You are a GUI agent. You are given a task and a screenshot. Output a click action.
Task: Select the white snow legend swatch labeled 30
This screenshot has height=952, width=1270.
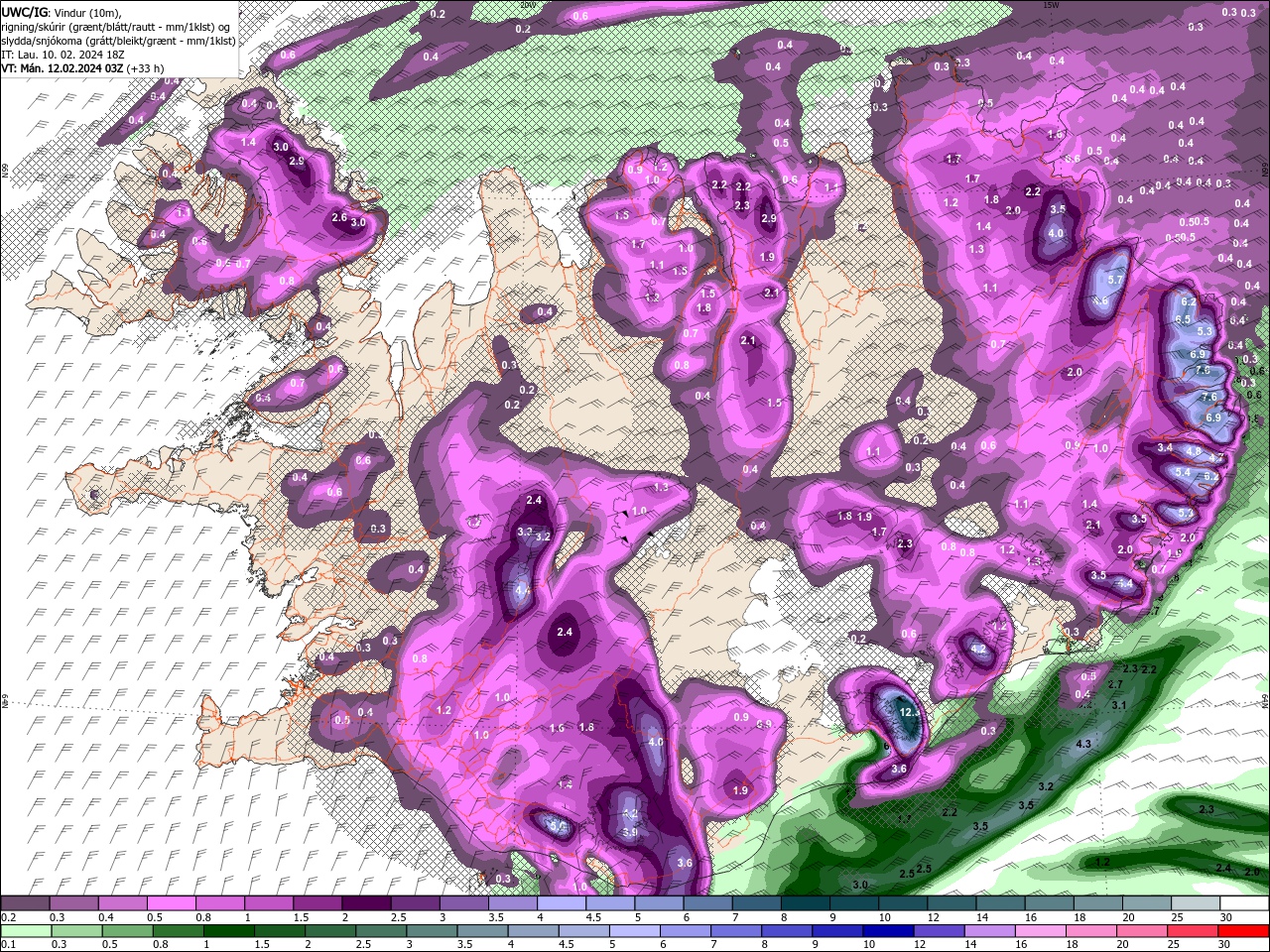[1244, 904]
